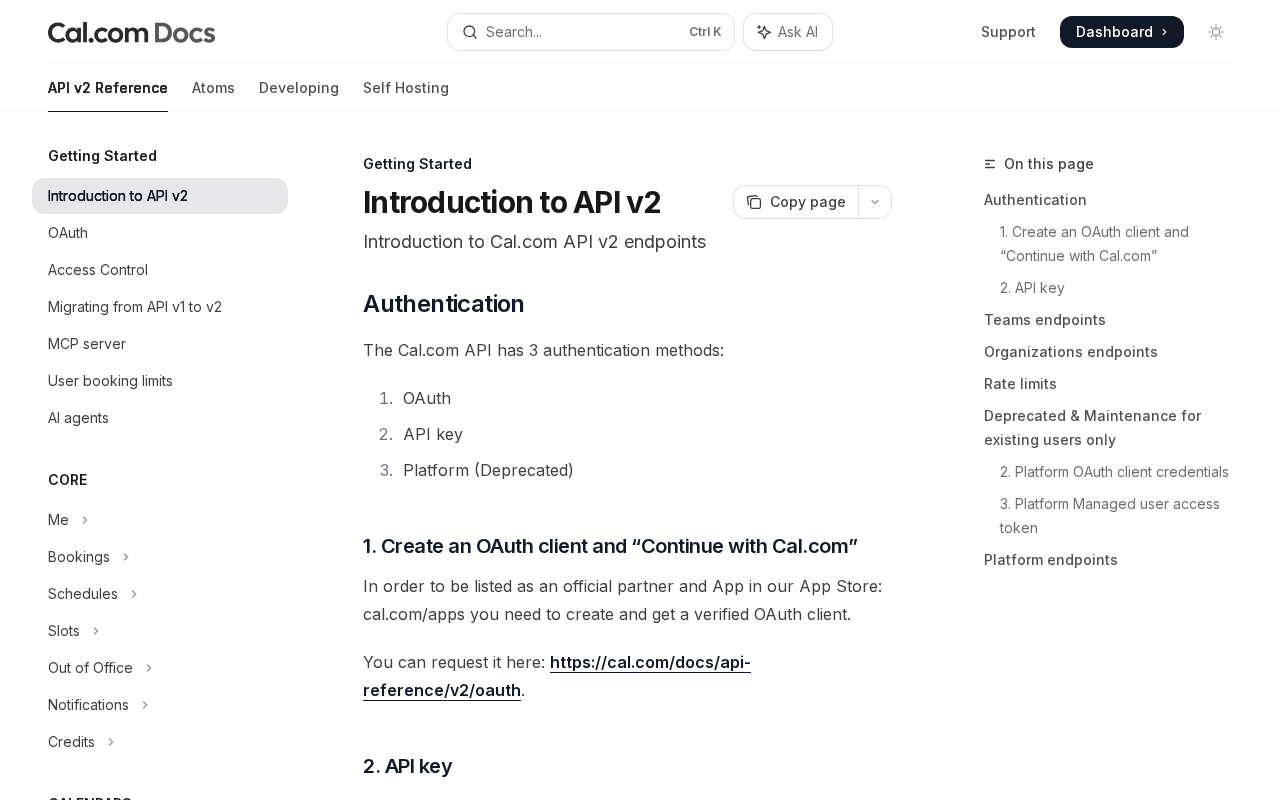Open the Dashboard button
Screen dimensions: 1280x800
click(x=1121, y=32)
